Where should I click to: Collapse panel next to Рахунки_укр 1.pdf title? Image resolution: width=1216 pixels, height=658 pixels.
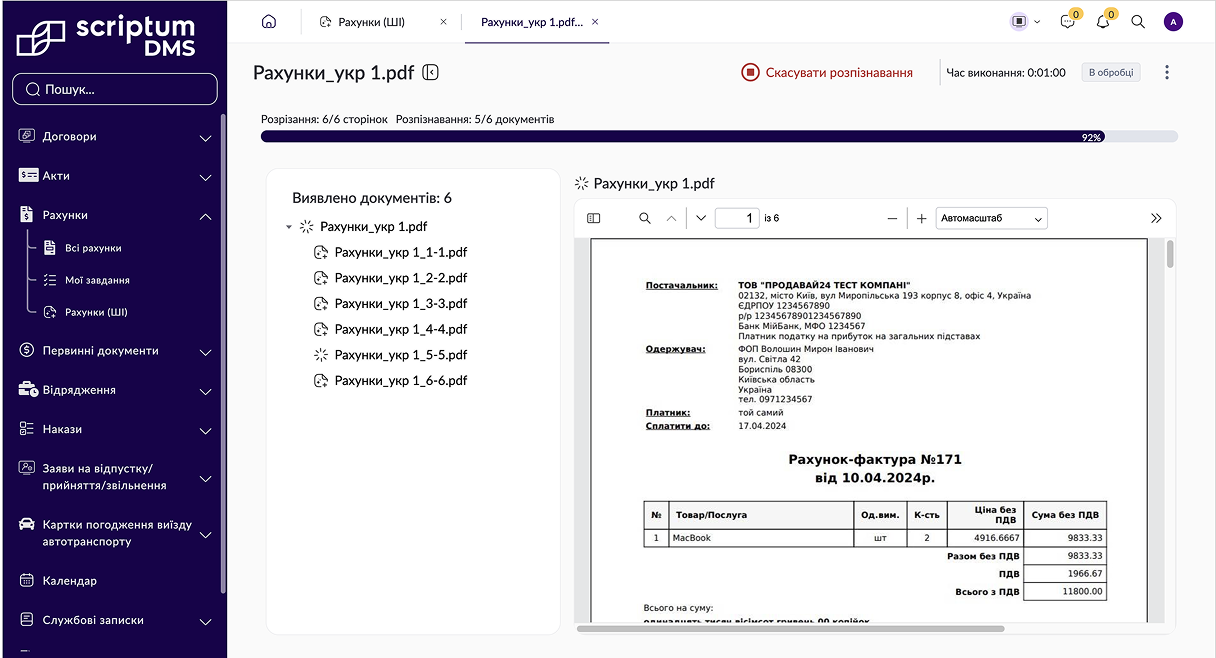pyautogui.click(x=431, y=72)
